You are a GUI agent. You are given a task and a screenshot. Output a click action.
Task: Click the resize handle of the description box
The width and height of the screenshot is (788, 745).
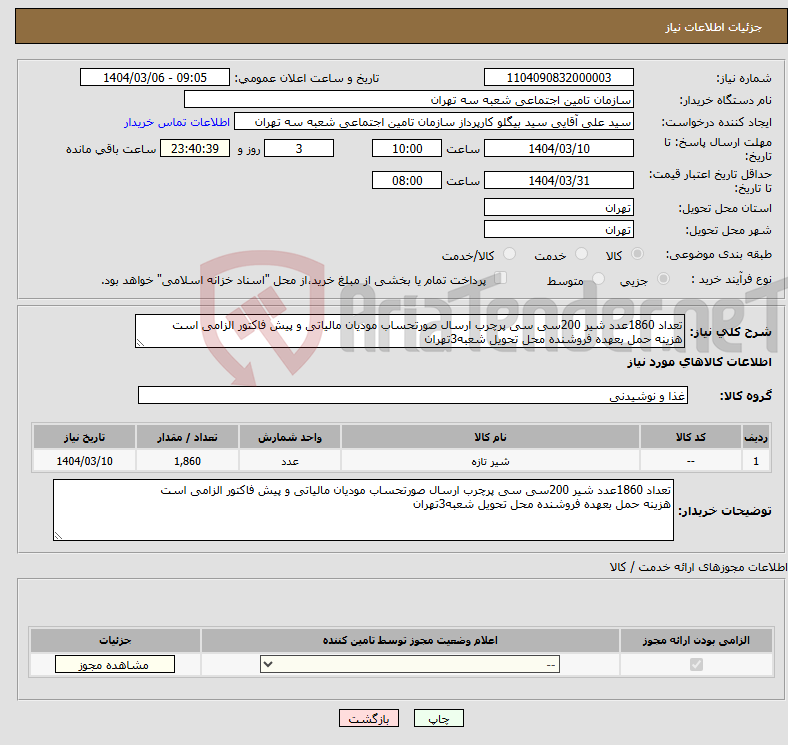click(x=140, y=343)
